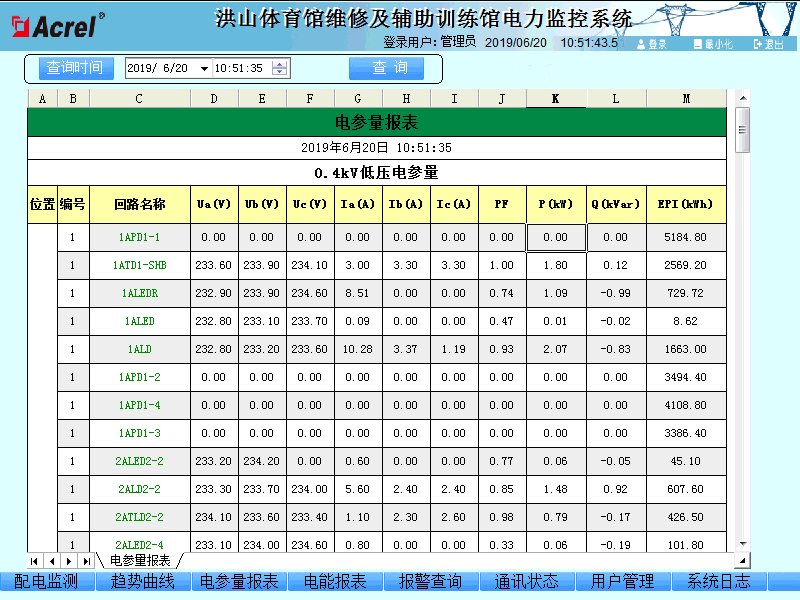
Task: Open the 电能报表 energy report menu
Action: [334, 581]
